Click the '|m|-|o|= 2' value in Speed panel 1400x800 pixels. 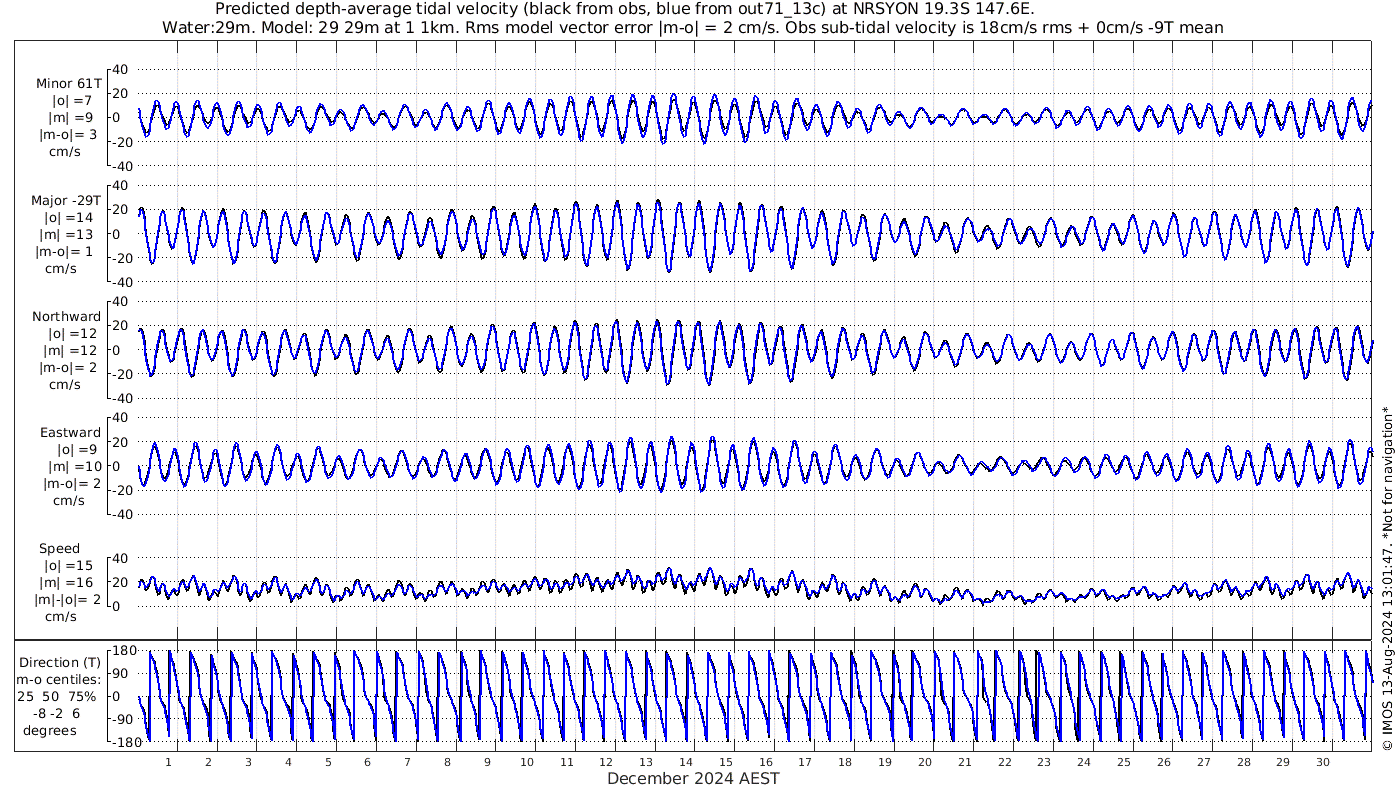[x=69, y=600]
